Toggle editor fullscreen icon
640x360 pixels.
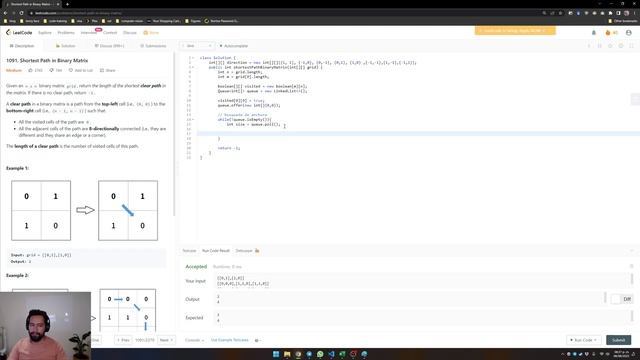coord(631,46)
